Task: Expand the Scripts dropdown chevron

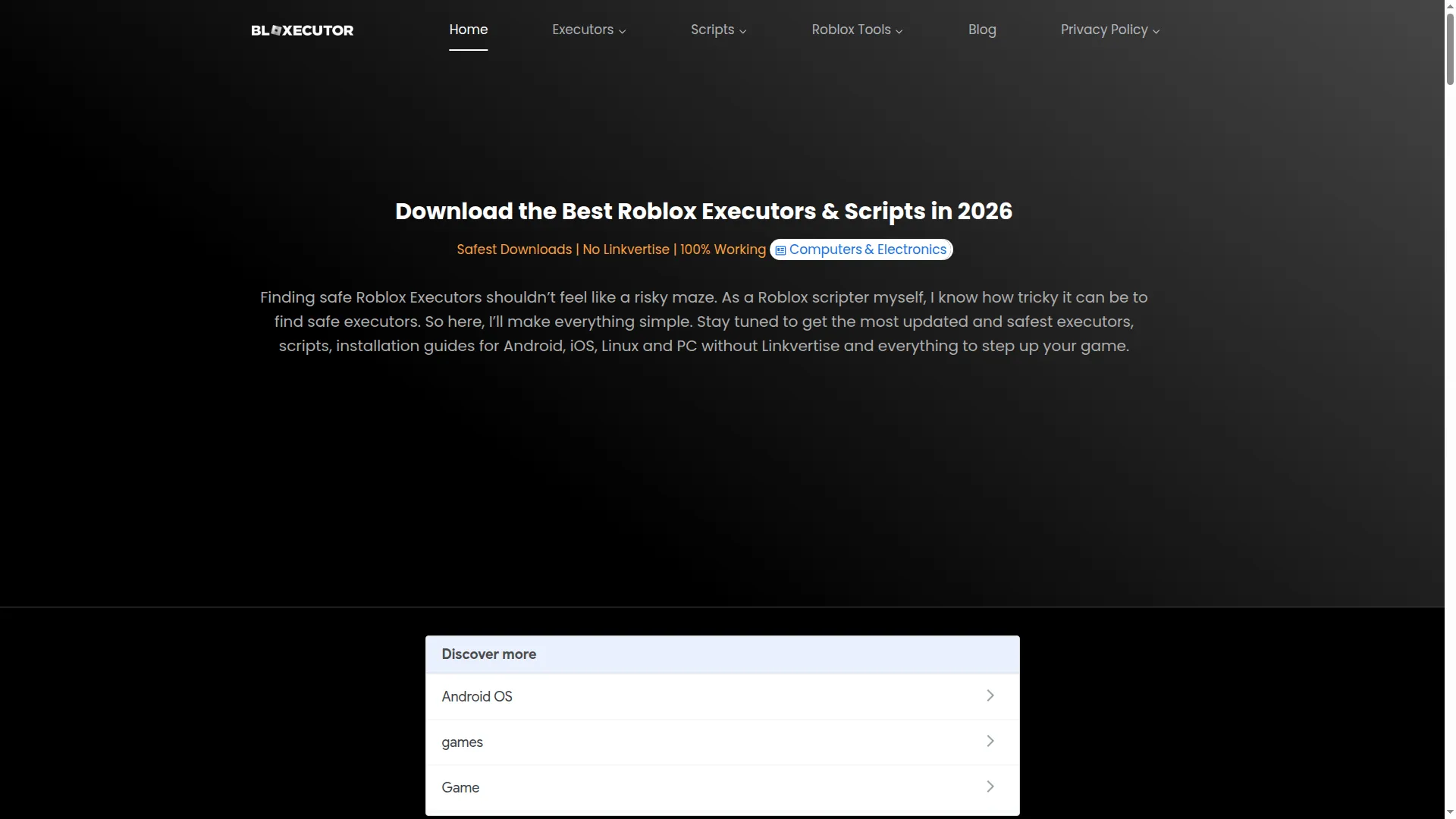Action: tap(743, 31)
